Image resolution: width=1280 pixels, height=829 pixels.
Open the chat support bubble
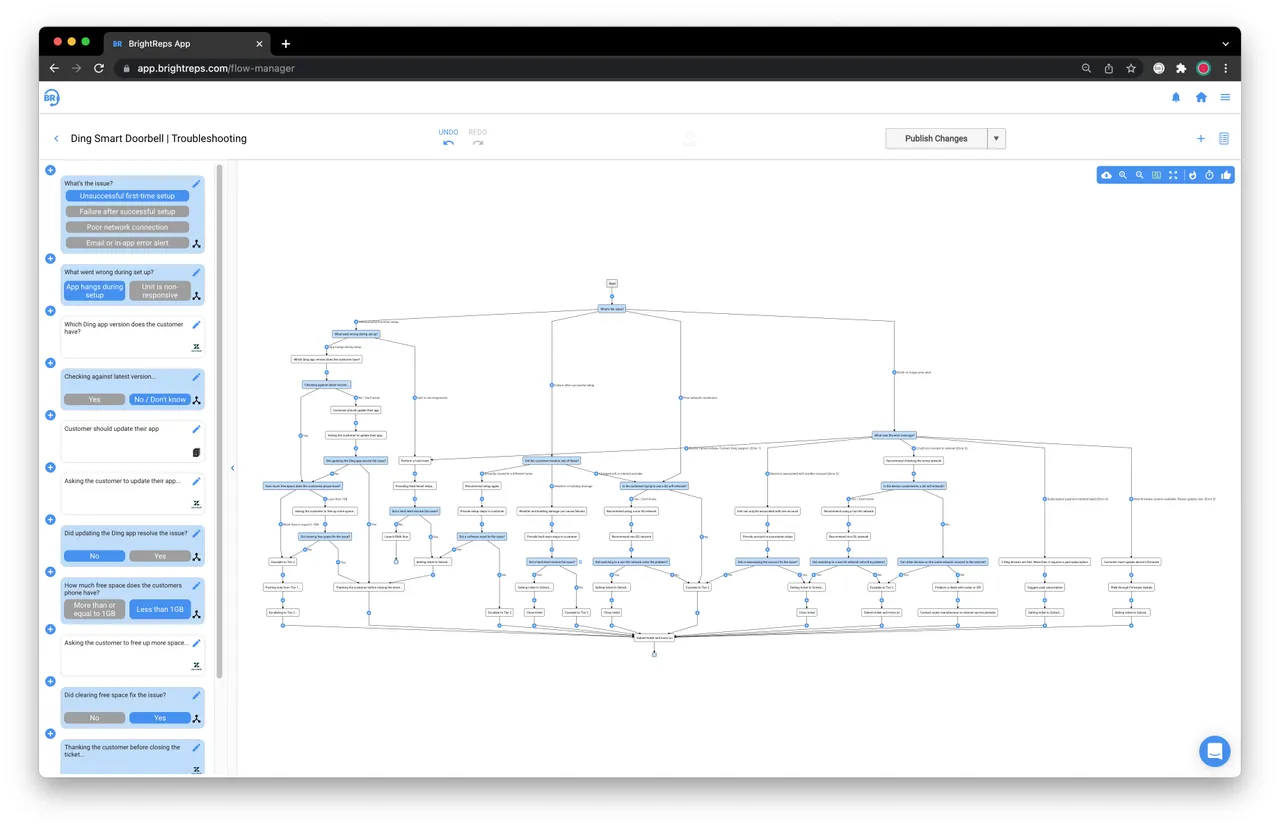[1214, 751]
